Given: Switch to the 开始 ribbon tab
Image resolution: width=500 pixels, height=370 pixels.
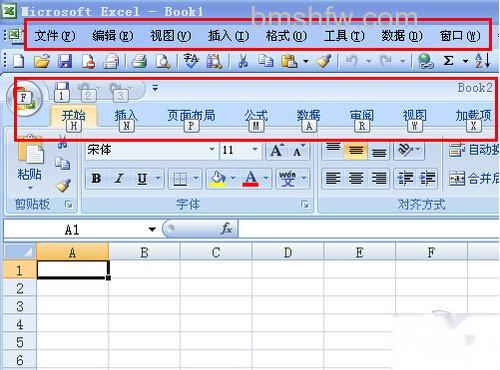Looking at the screenshot, I should click(x=74, y=116).
